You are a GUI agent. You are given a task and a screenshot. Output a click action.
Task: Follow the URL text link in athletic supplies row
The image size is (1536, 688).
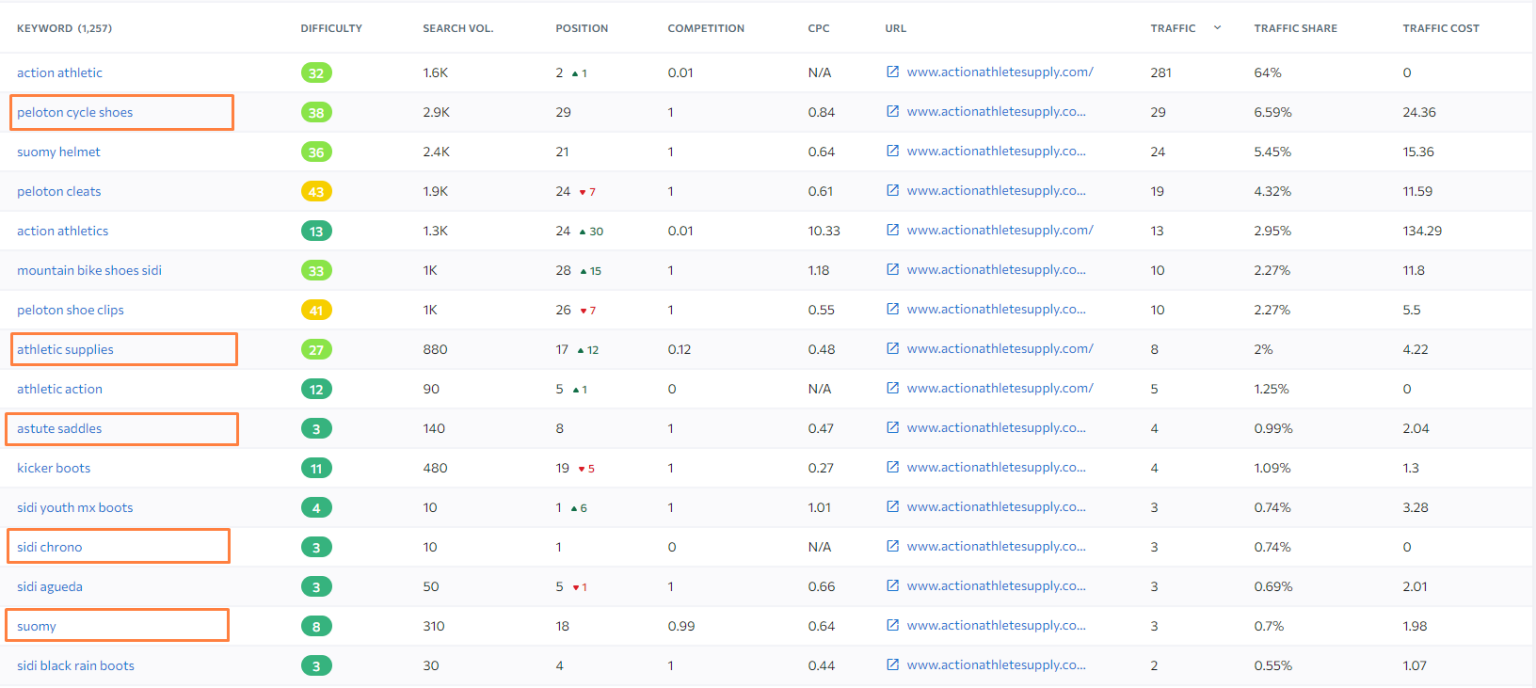(1000, 349)
